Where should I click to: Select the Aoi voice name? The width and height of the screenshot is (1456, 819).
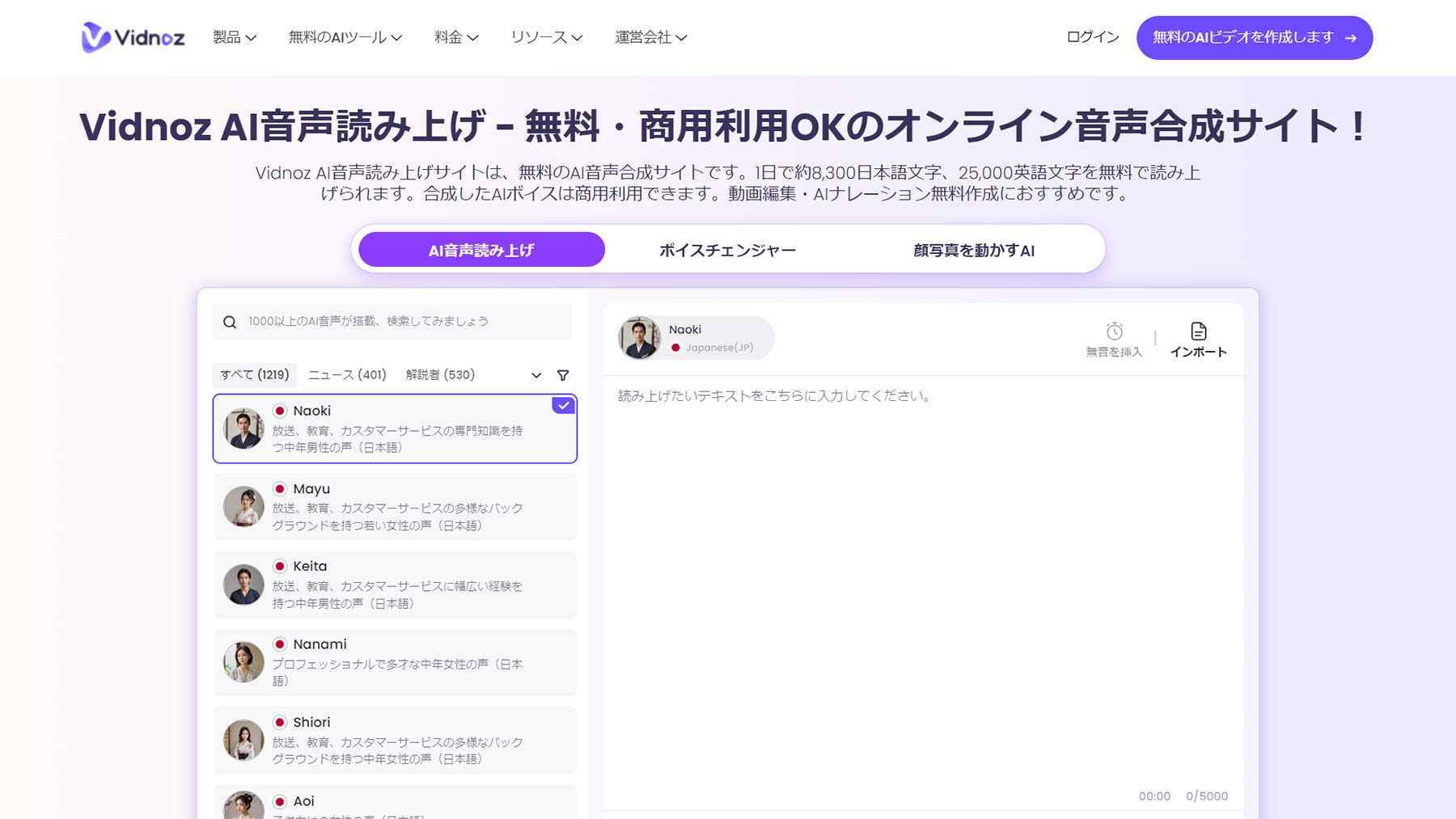(303, 801)
